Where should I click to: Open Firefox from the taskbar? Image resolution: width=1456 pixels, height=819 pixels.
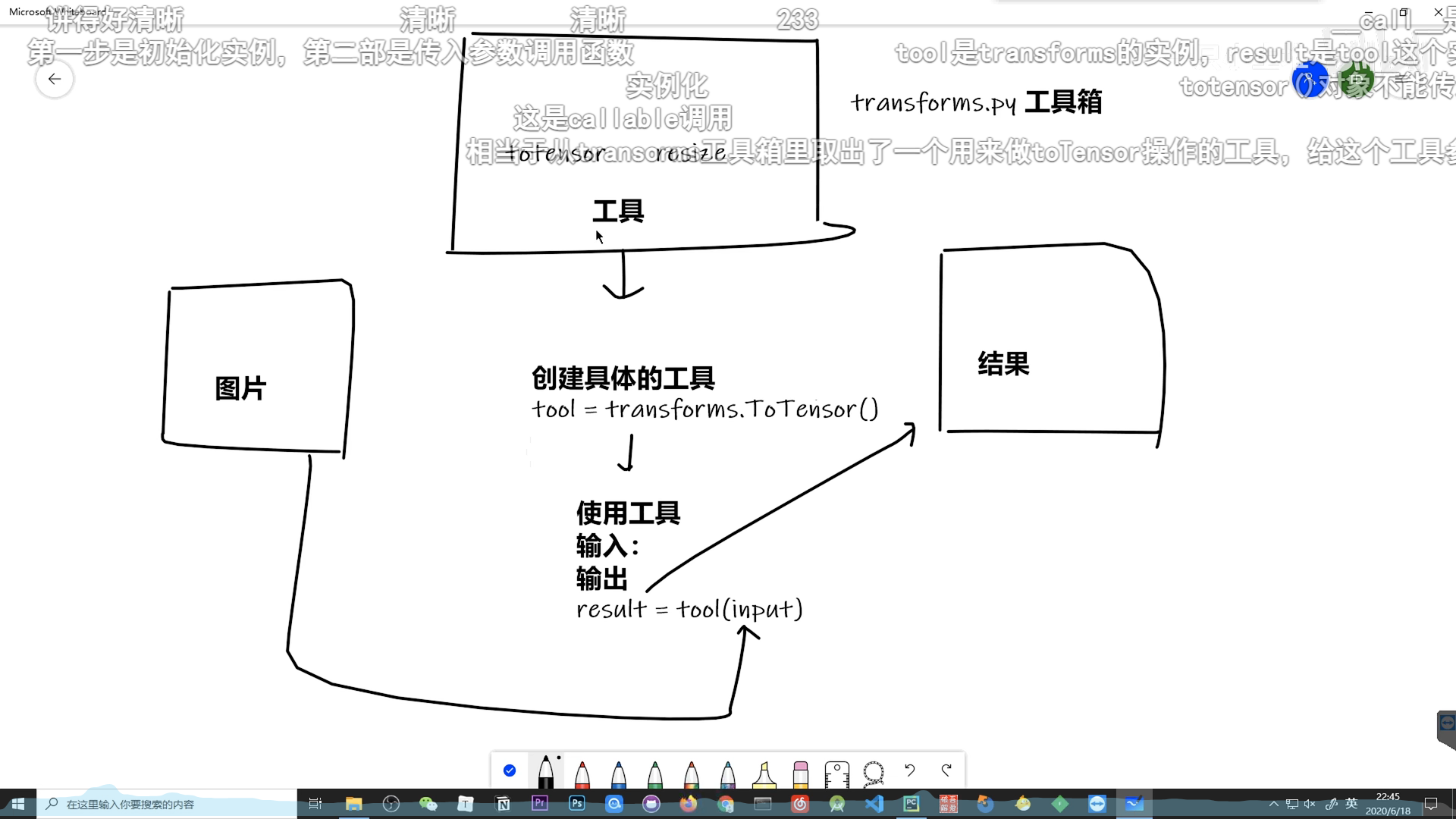(x=689, y=804)
